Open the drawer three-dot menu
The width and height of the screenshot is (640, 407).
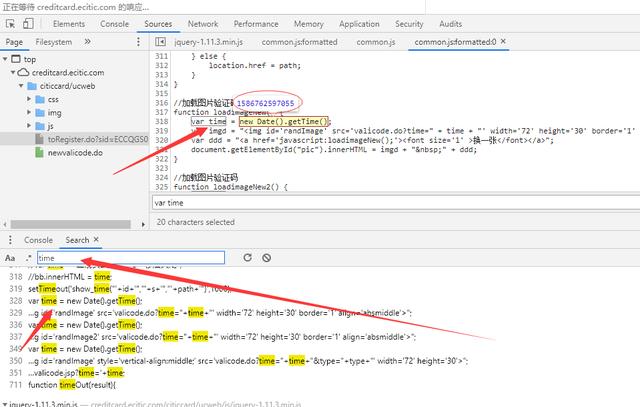pyautogui.click(x=10, y=240)
